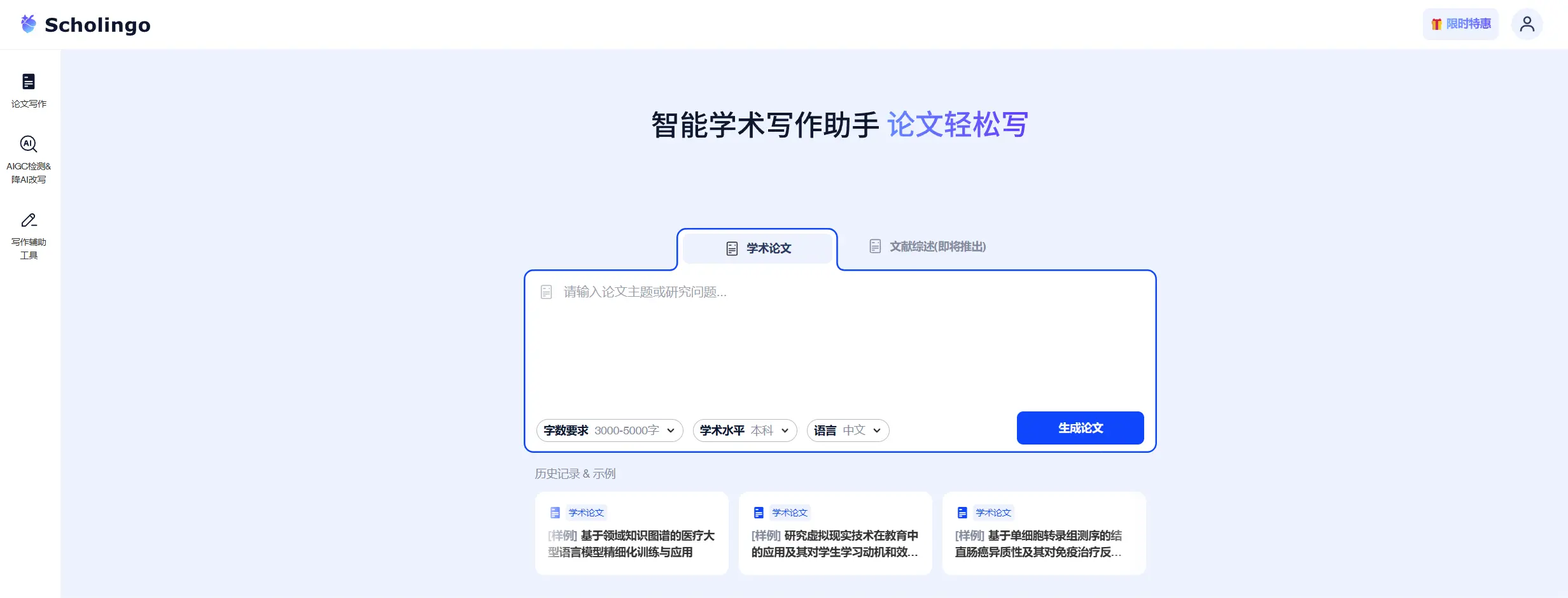
Task: Open the 写作辅助工具 pencil icon
Action: pyautogui.click(x=29, y=220)
